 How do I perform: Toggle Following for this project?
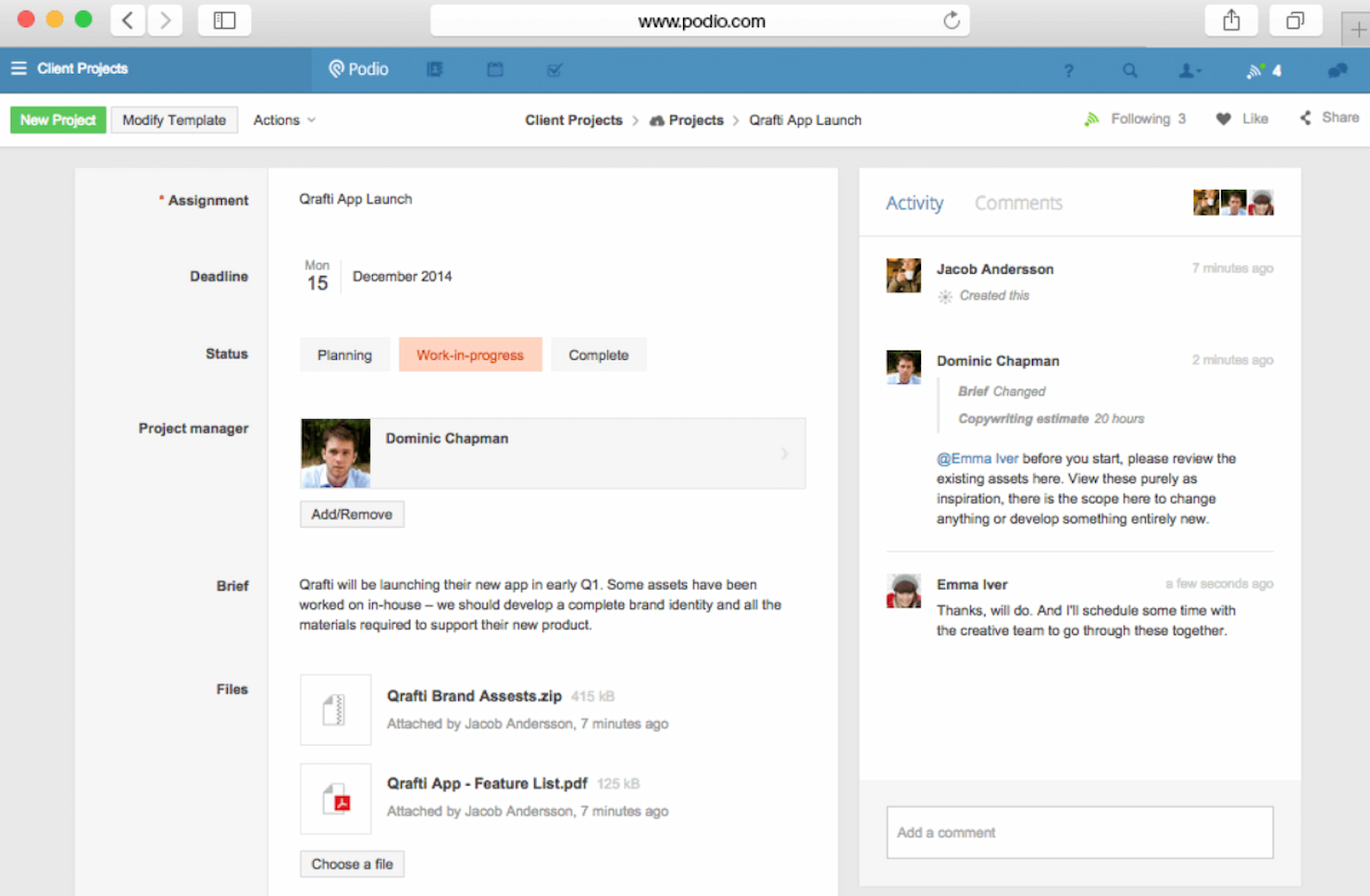pyautogui.click(x=1135, y=118)
